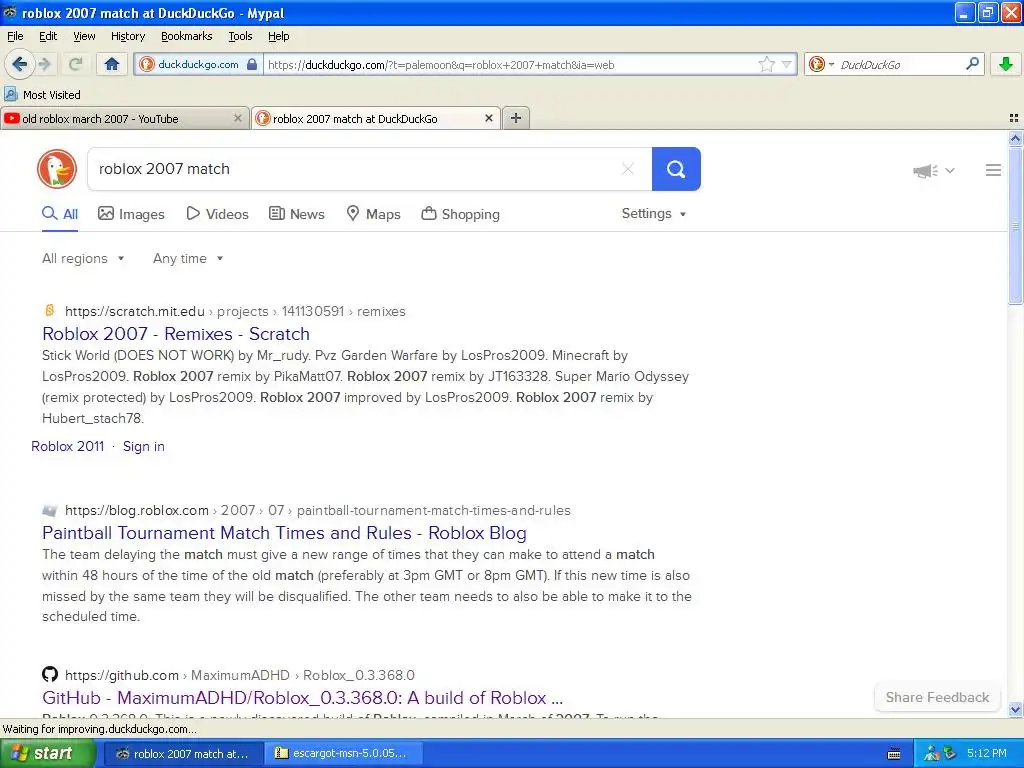Screen dimensions: 1024x768
Task: Click the scrollbar up arrow
Action: click(1015, 138)
